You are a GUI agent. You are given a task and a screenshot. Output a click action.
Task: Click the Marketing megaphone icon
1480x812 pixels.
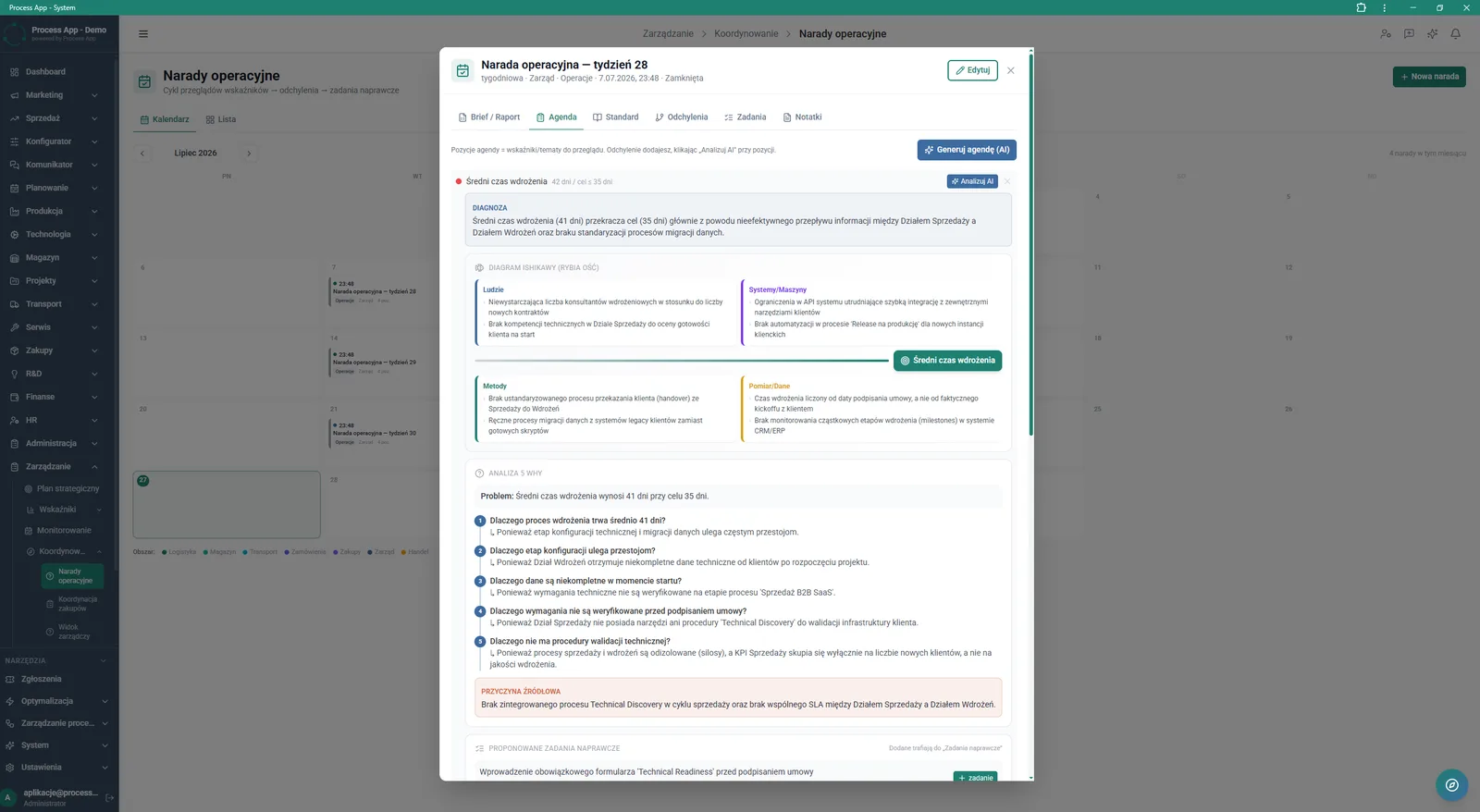[14, 95]
